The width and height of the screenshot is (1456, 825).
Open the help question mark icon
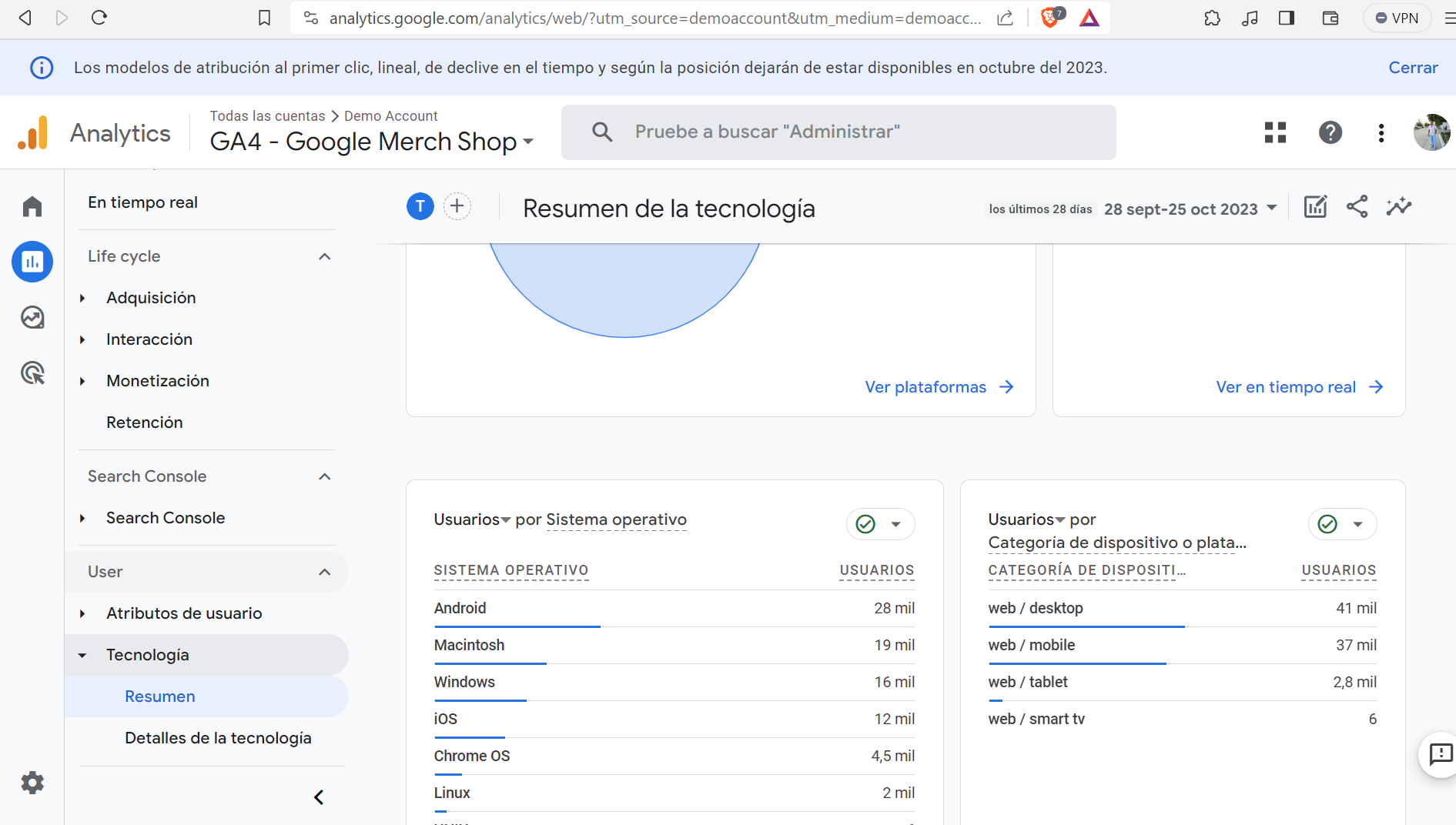[x=1330, y=132]
